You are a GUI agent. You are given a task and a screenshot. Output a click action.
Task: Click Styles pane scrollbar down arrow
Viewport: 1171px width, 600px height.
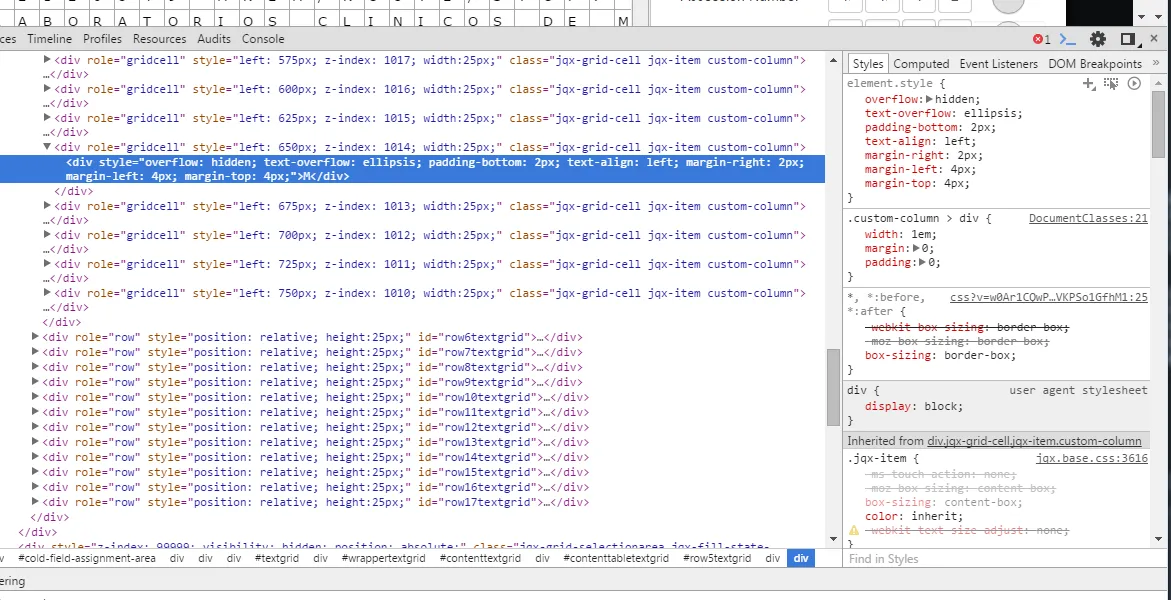click(x=1158, y=538)
